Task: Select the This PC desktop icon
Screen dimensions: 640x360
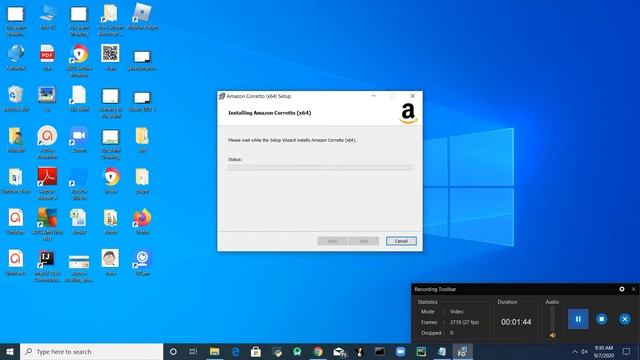Action: [x=48, y=17]
